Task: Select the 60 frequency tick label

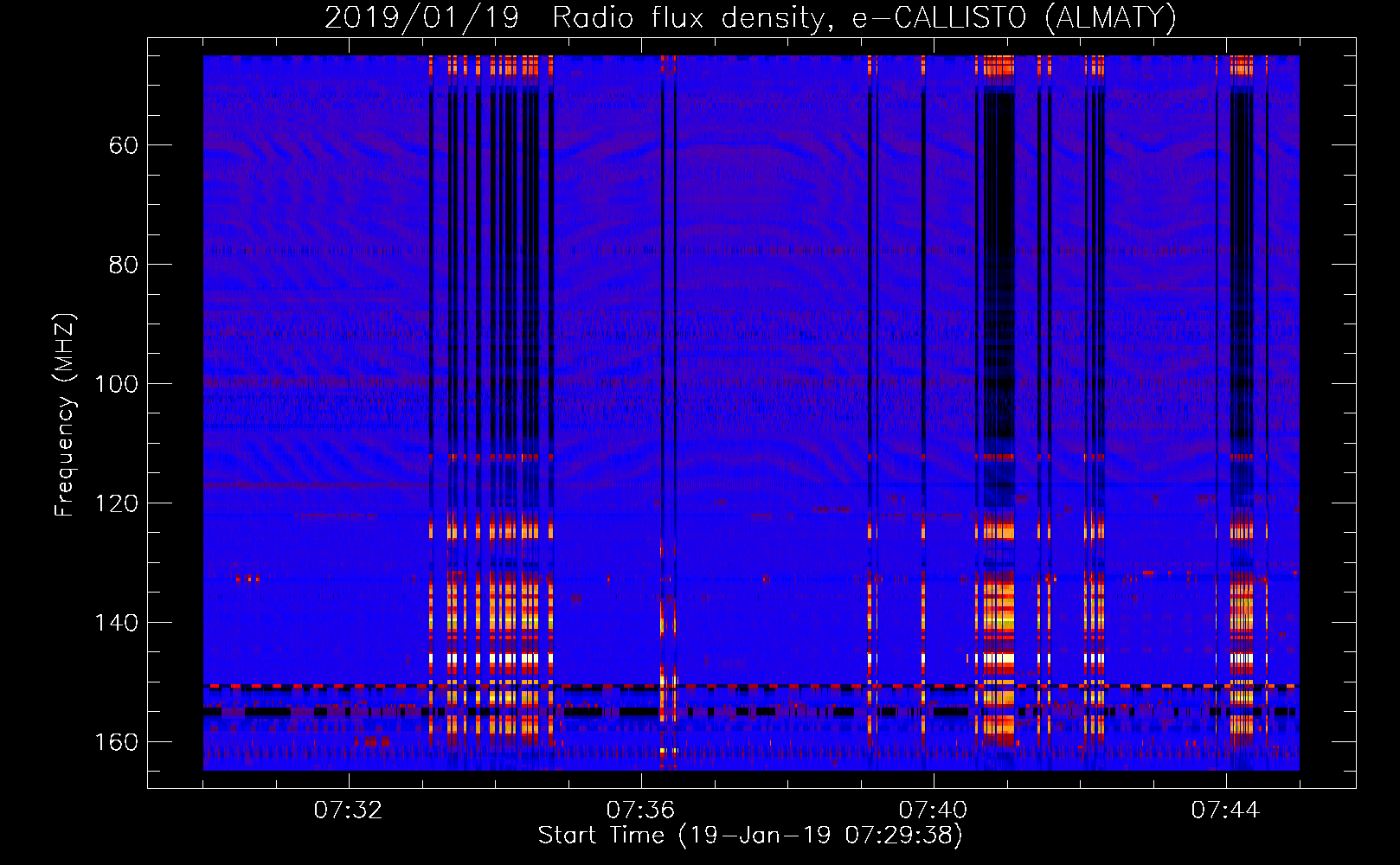Action: (123, 145)
